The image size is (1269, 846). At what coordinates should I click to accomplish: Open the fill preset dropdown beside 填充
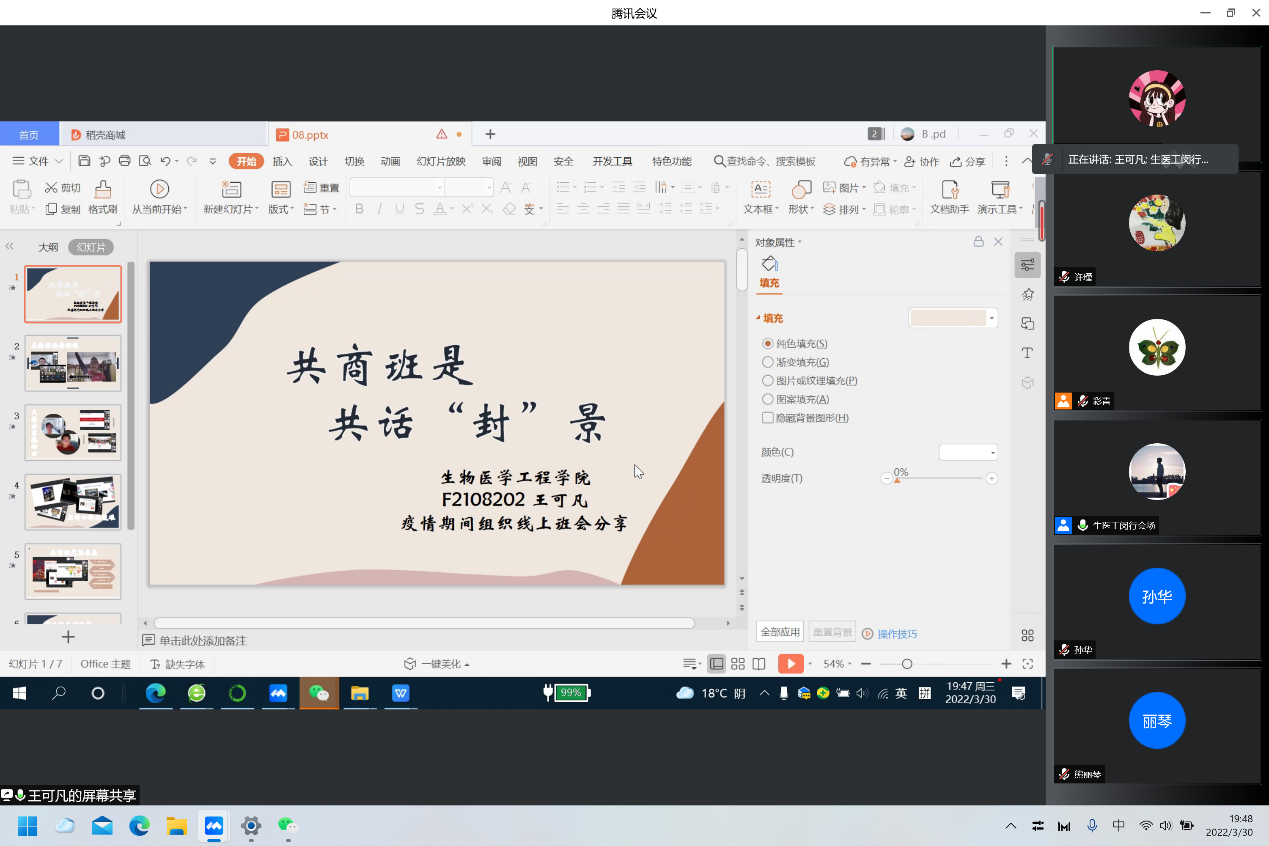click(991, 318)
